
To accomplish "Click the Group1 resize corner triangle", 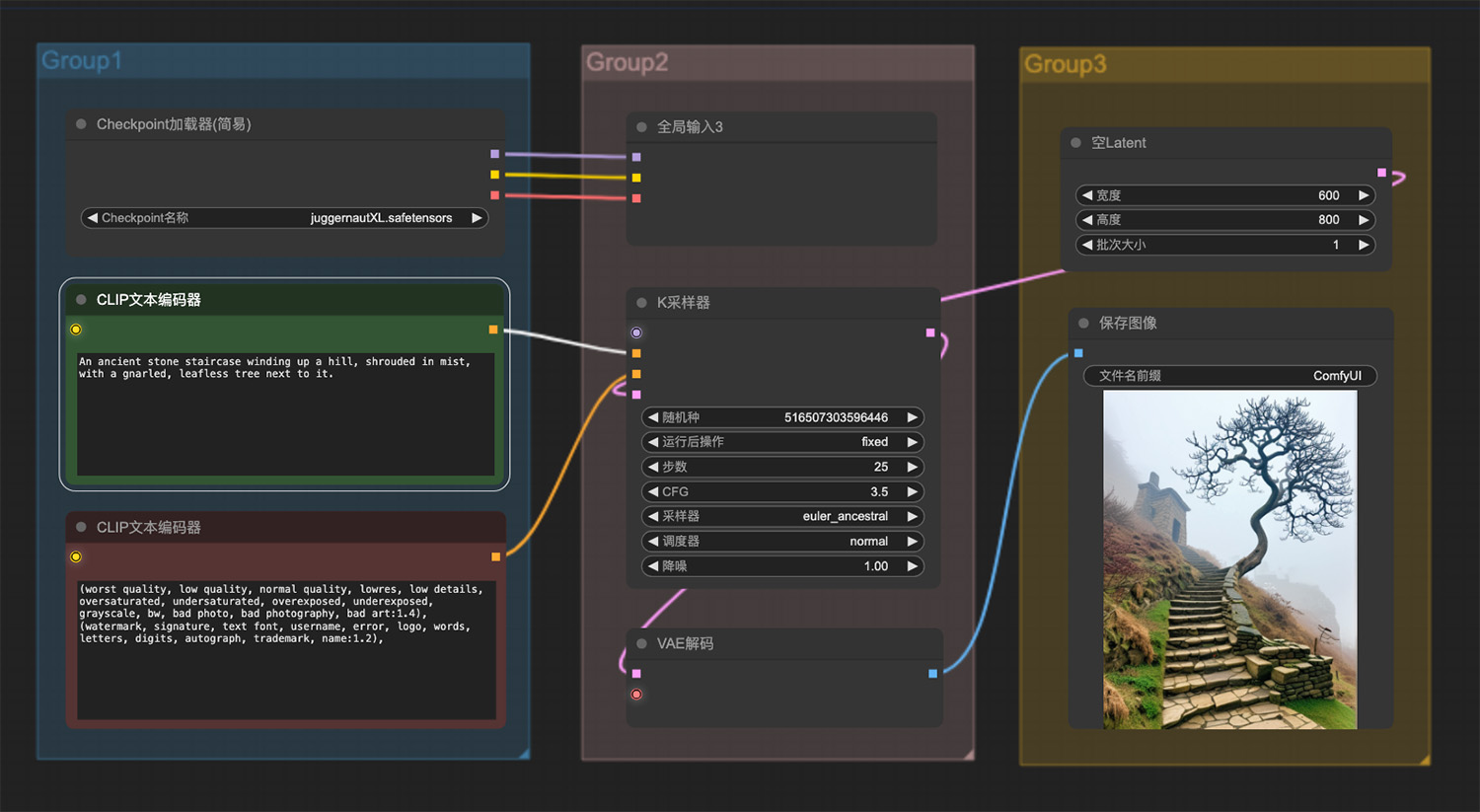I will (x=524, y=754).
